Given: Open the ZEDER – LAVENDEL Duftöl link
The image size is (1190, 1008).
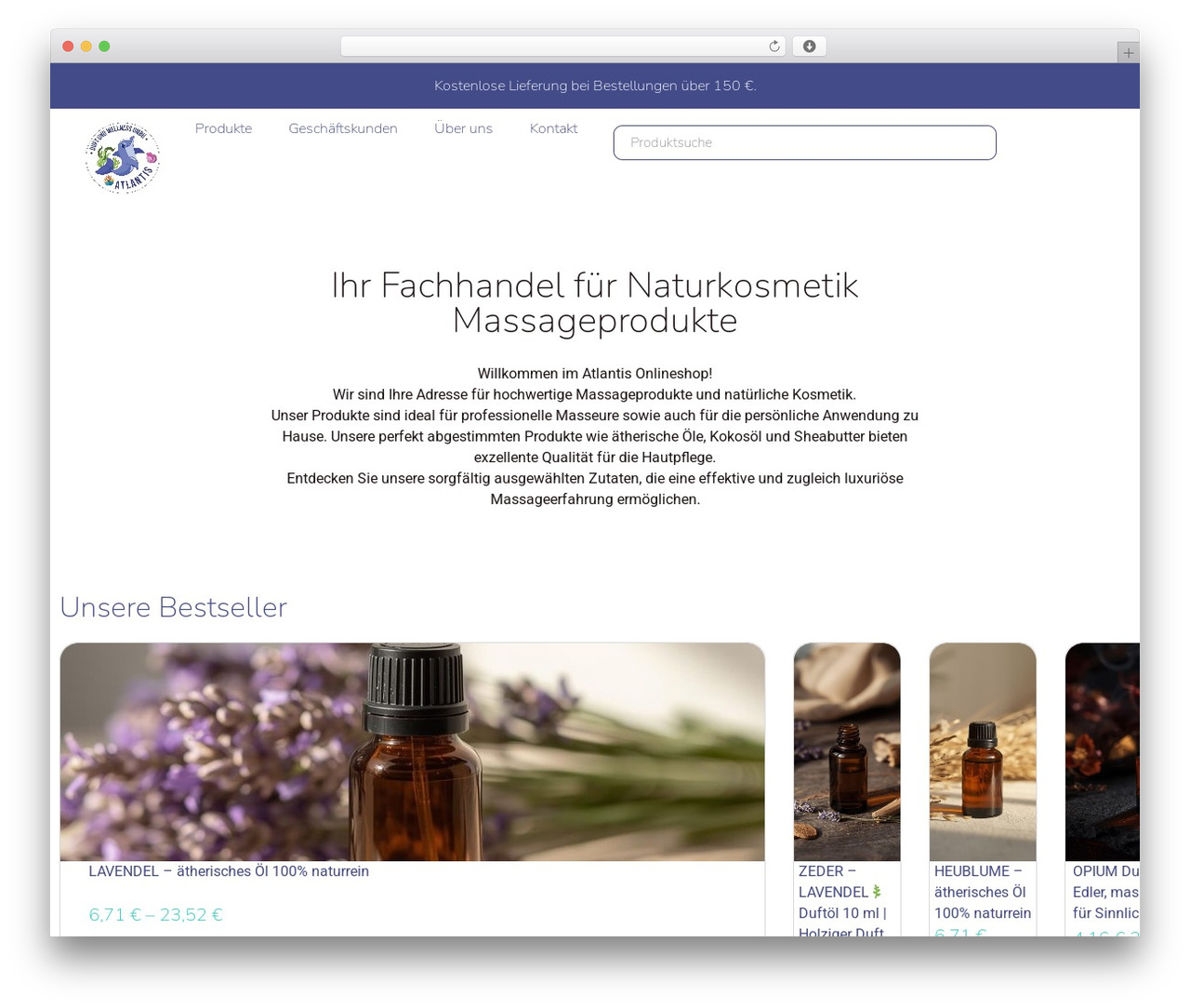Looking at the screenshot, I should [843, 902].
